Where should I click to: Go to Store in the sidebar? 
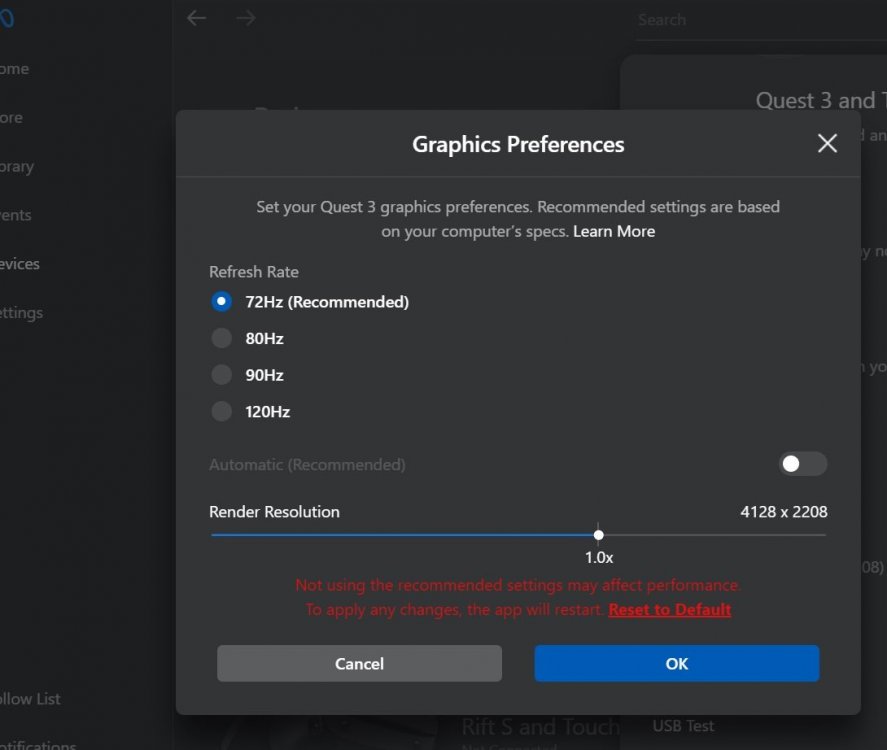point(11,118)
